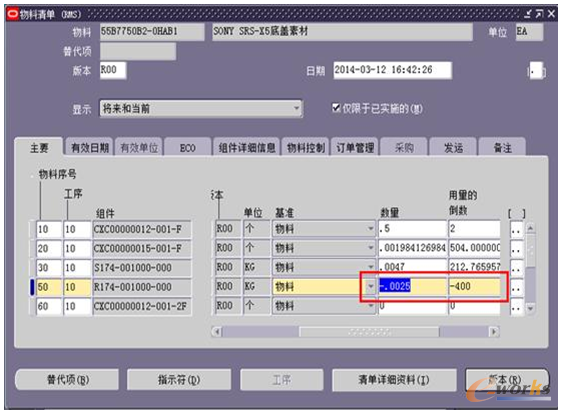Image resolution: width=561 pixels, height=412 pixels.
Task: Click the horizontal scrollbar left arrow
Action: (x=217, y=332)
